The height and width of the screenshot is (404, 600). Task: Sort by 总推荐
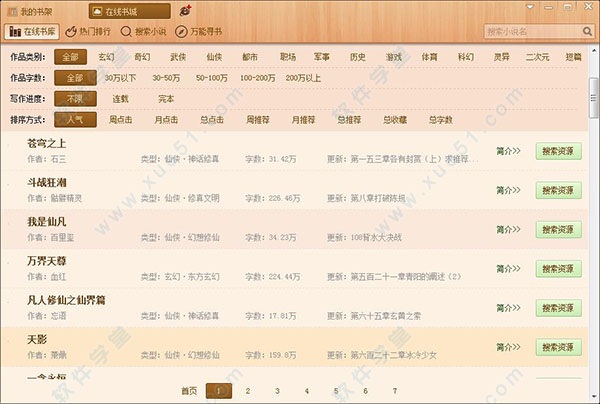click(349, 120)
